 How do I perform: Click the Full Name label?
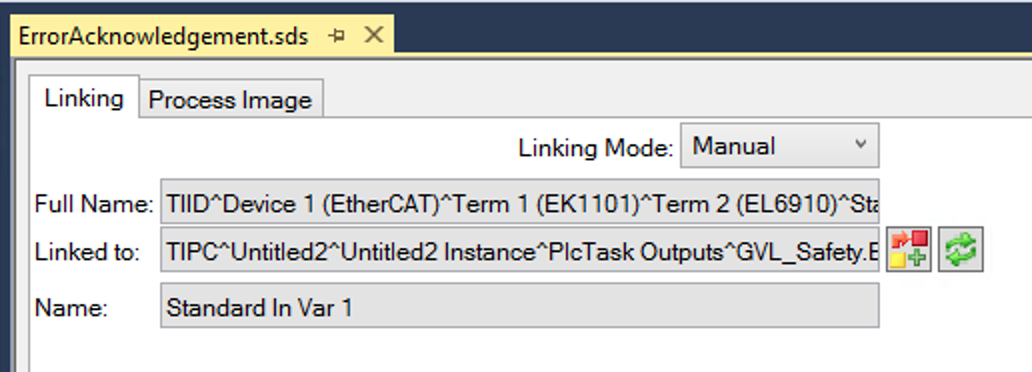click(93, 204)
